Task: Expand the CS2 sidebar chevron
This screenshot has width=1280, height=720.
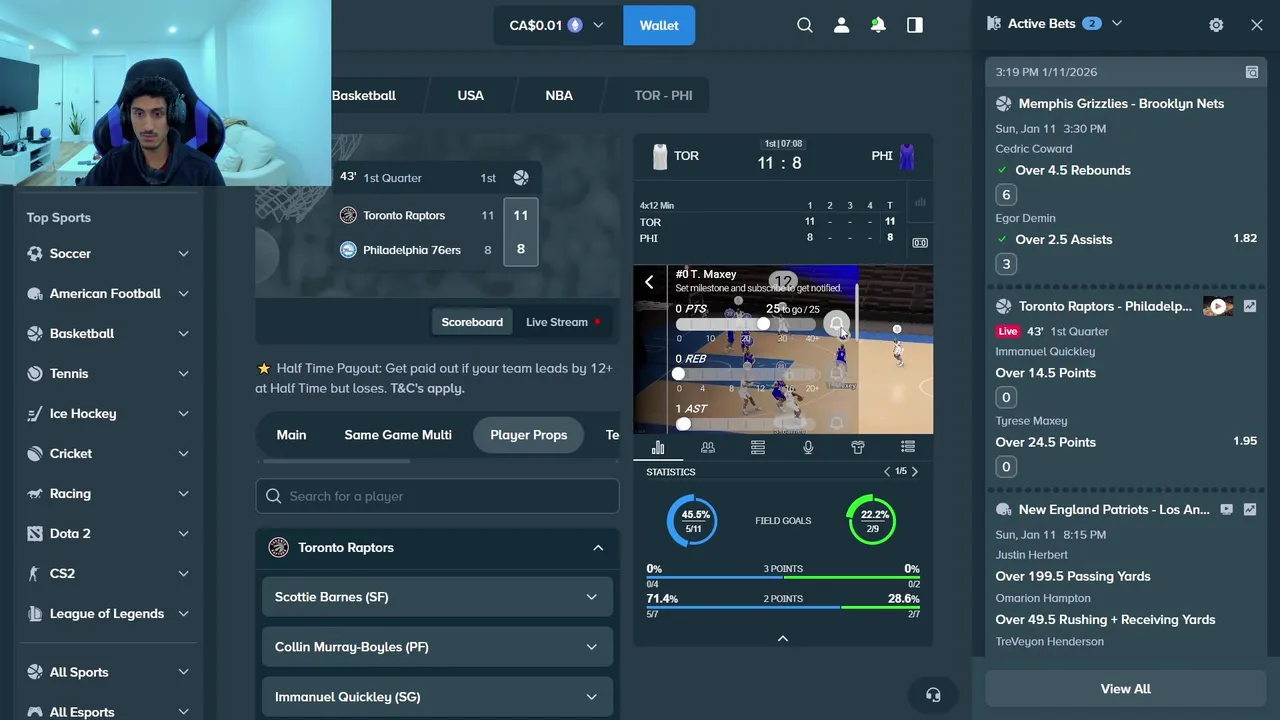Action: [183, 574]
